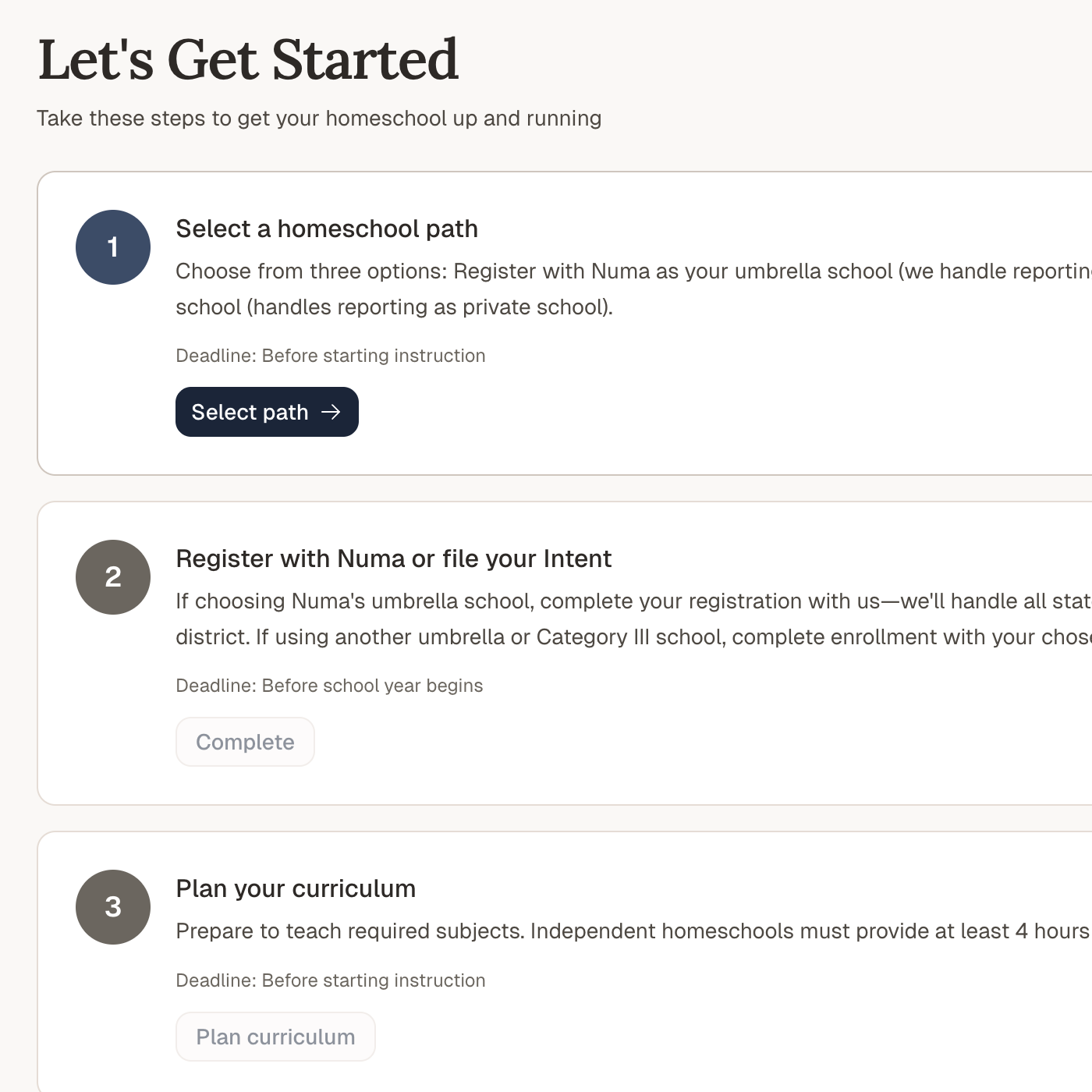Image resolution: width=1092 pixels, height=1092 pixels.
Task: Click the step 2 number circle
Action: coord(113,577)
